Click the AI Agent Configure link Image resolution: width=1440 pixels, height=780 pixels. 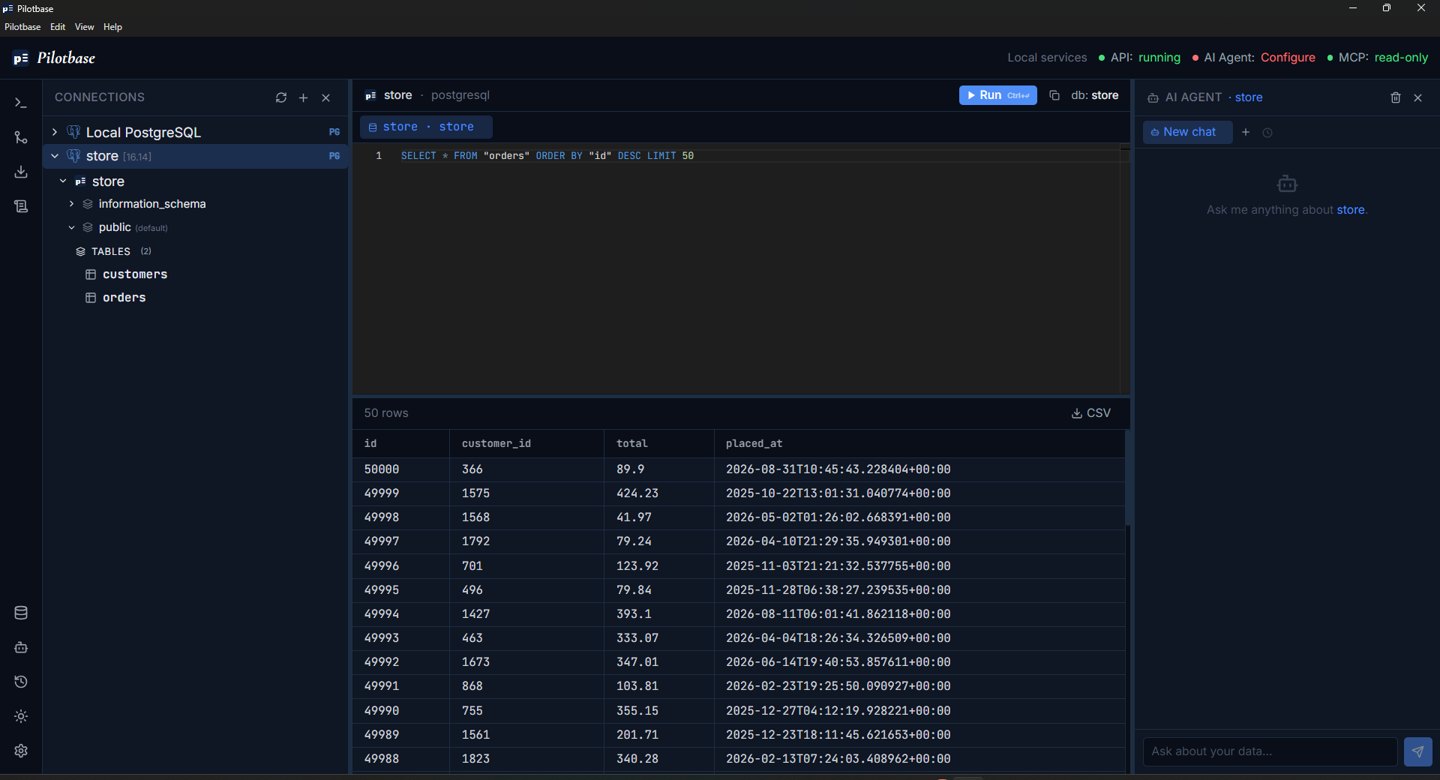pyautogui.click(x=1287, y=58)
